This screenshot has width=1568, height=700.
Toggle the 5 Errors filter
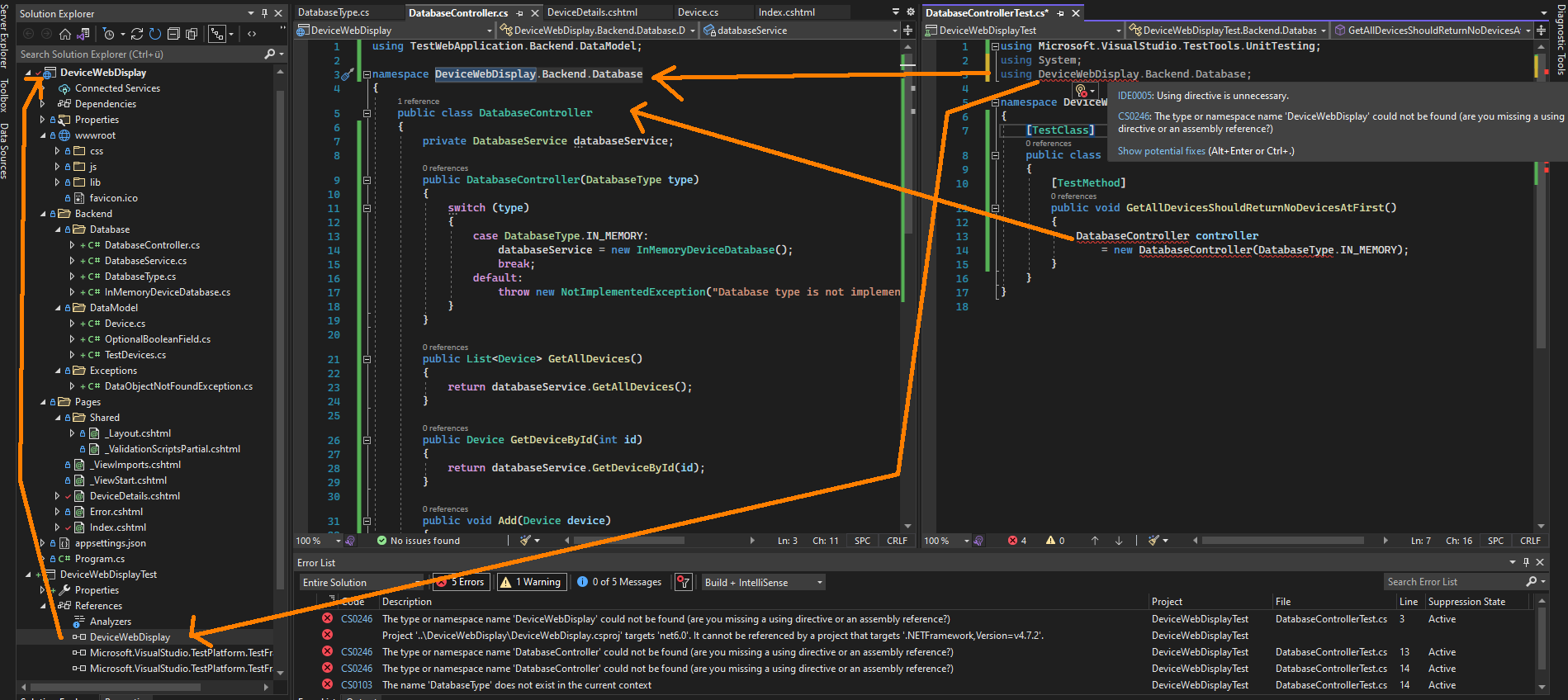(461, 582)
